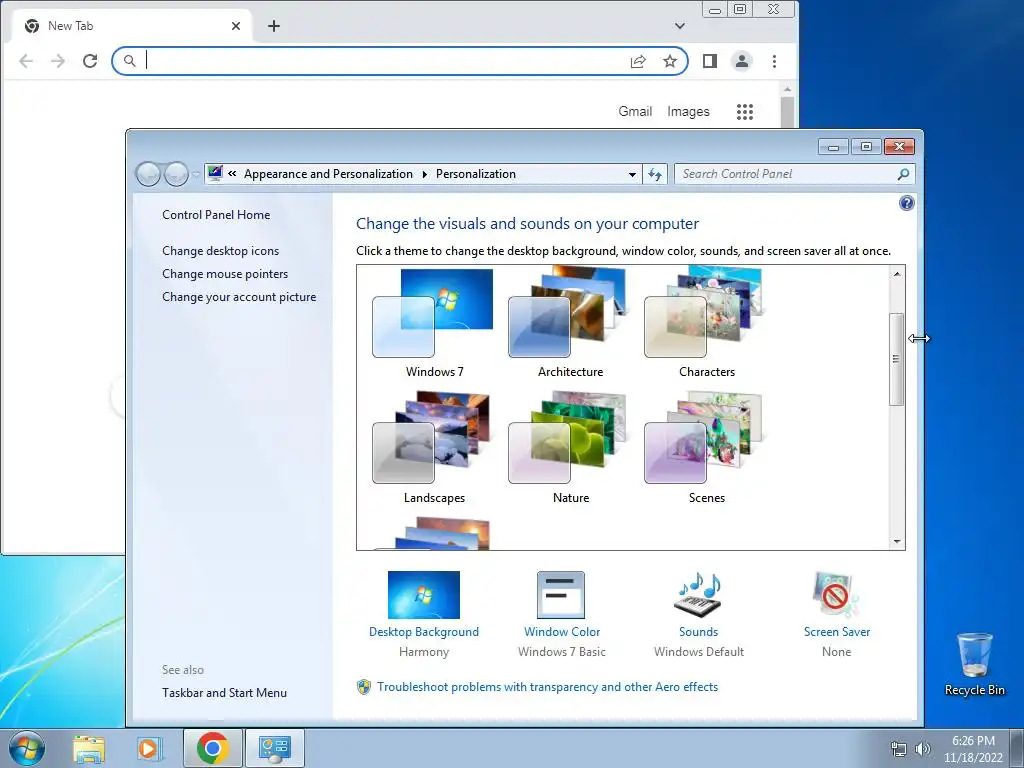1024x768 pixels.
Task: Click Chrome's back arrow
Action: [x=26, y=61]
